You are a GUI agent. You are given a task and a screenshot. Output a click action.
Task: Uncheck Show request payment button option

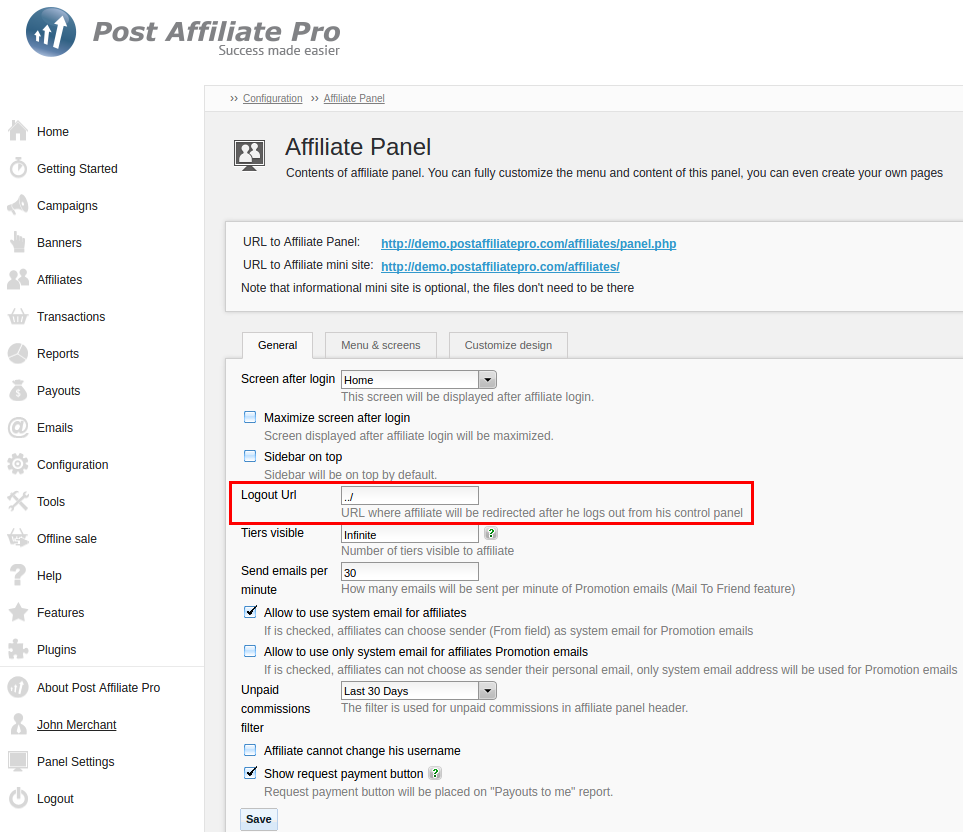pos(250,773)
